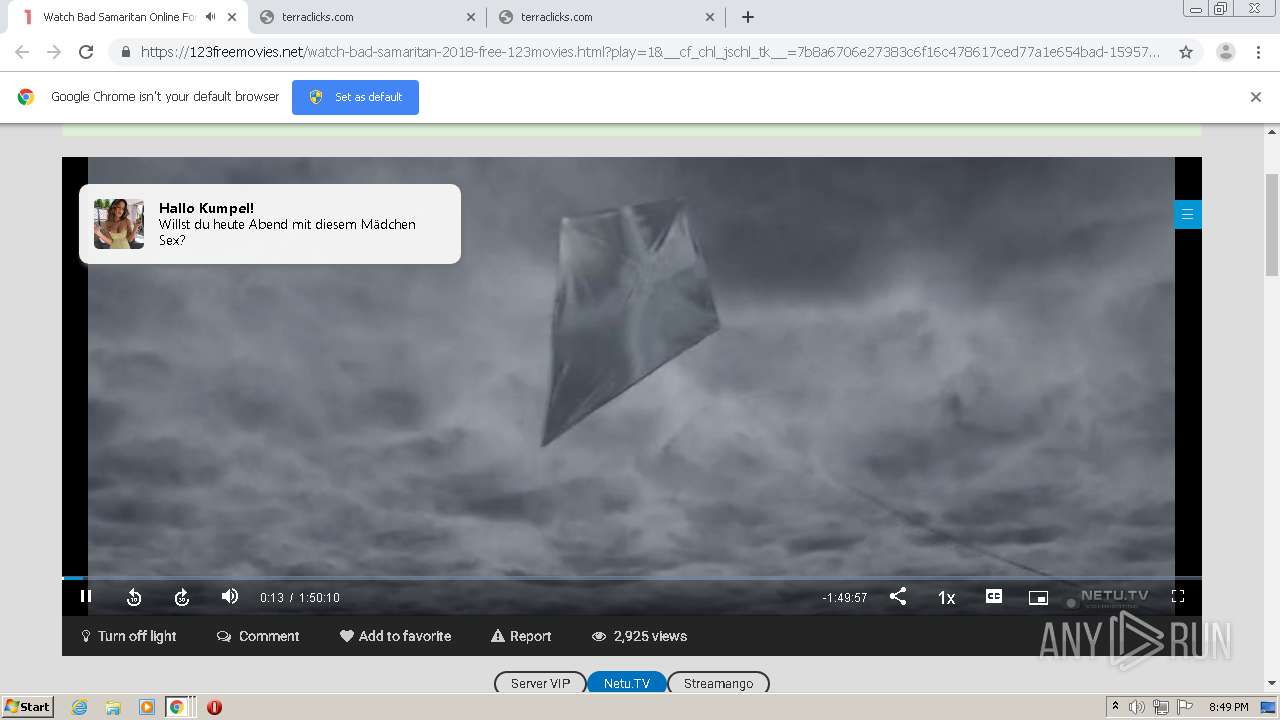Open the Chrome three-dot menu
Viewport: 1280px width, 720px height.
[1258, 52]
